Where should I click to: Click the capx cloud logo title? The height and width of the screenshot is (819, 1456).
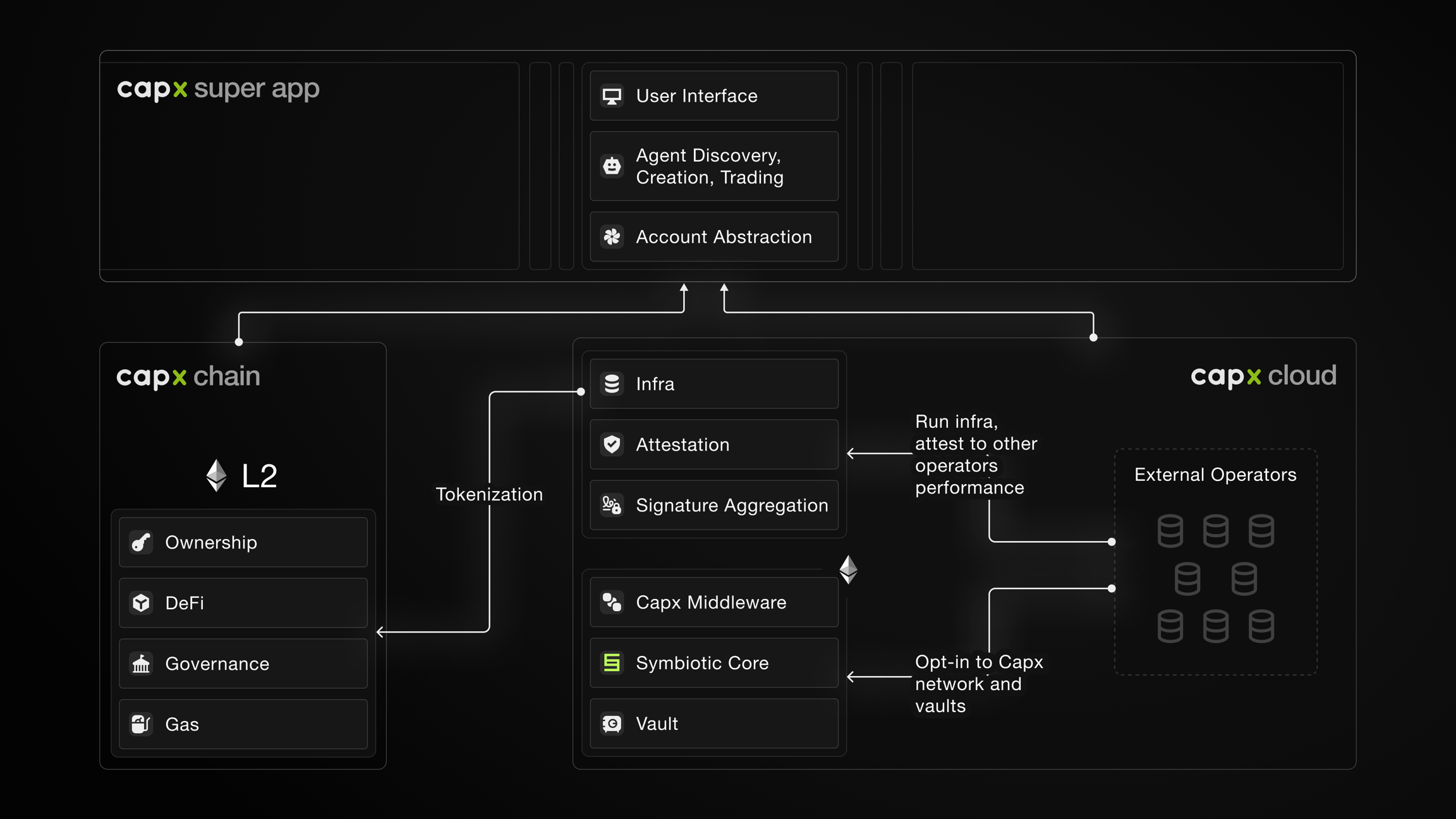(x=1263, y=376)
